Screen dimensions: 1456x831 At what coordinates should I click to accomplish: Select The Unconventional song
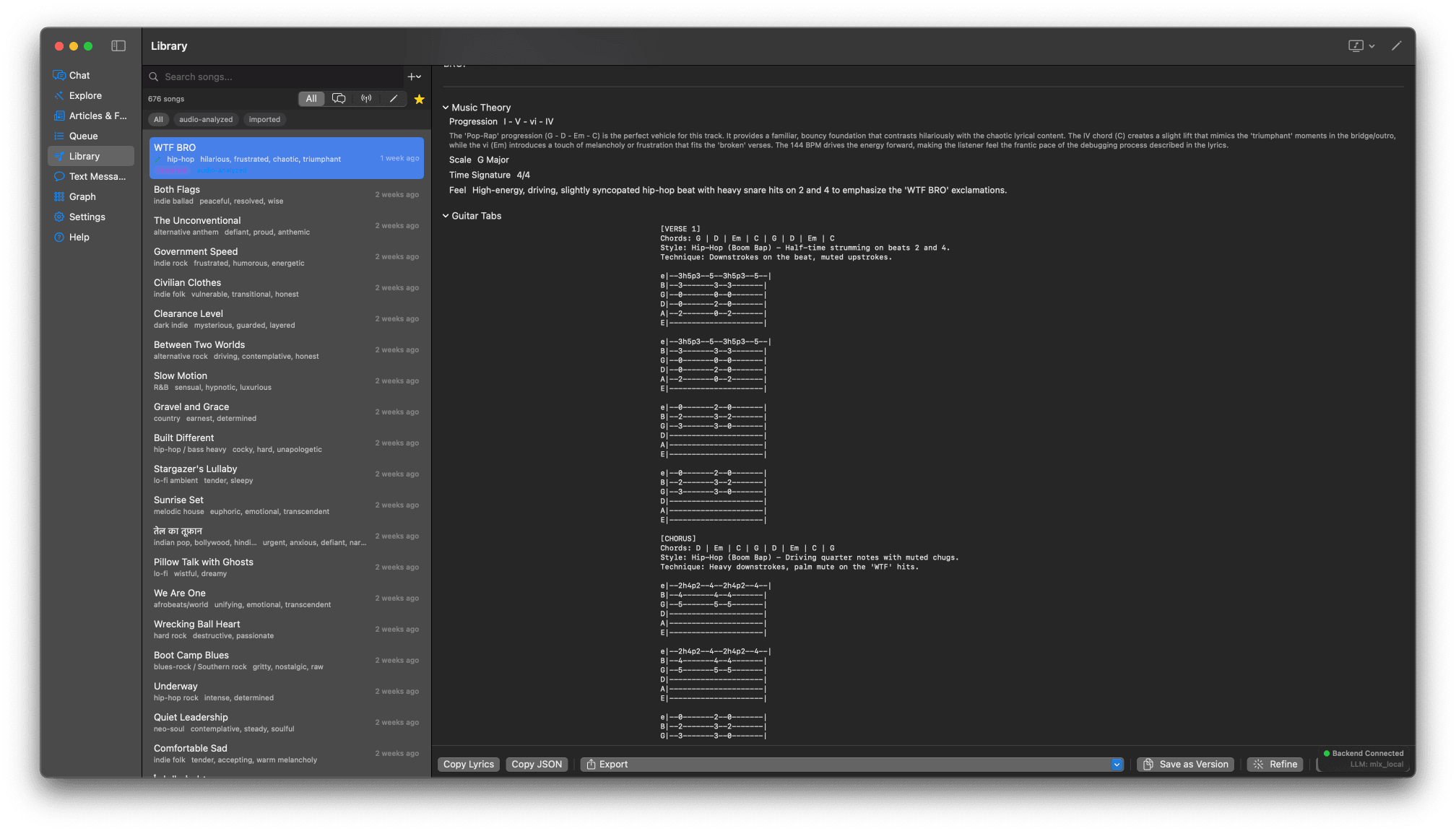[x=286, y=226]
